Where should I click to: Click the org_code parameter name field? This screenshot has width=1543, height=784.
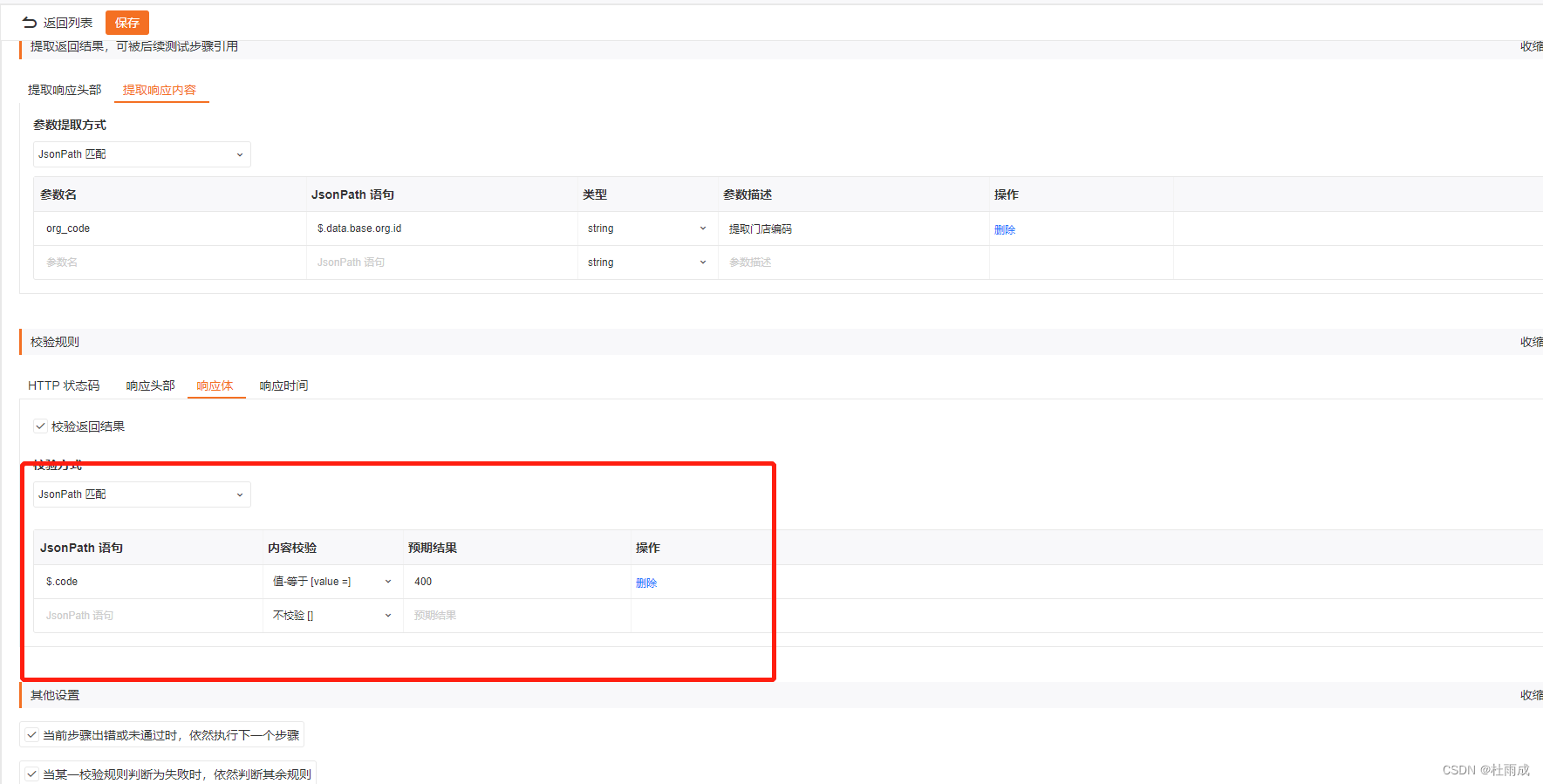tap(170, 228)
